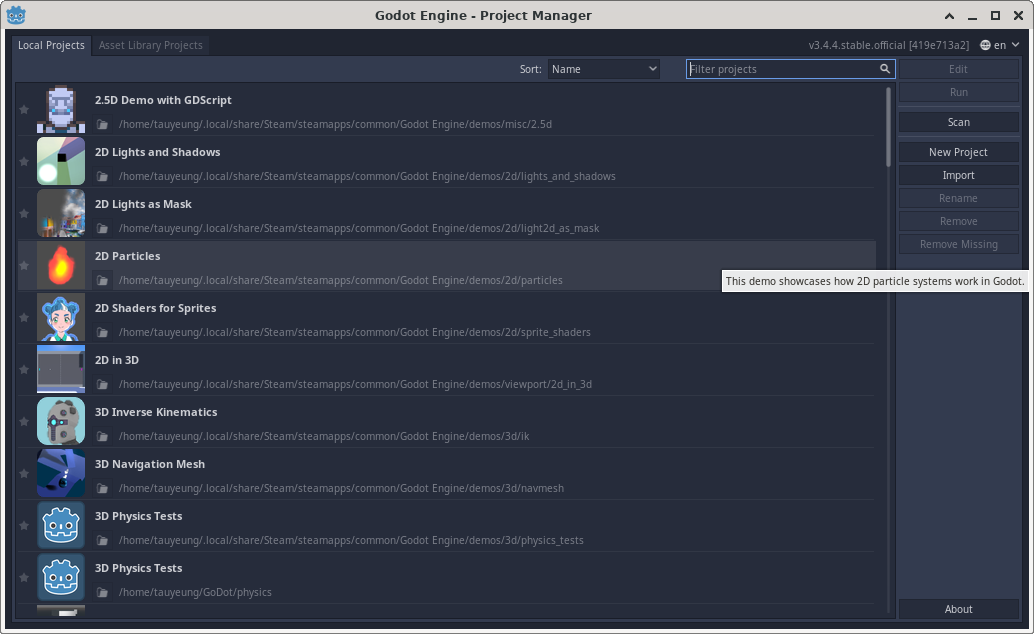
Task: Browse folder of 2D Shaders for Sprites
Action: pyautogui.click(x=102, y=332)
